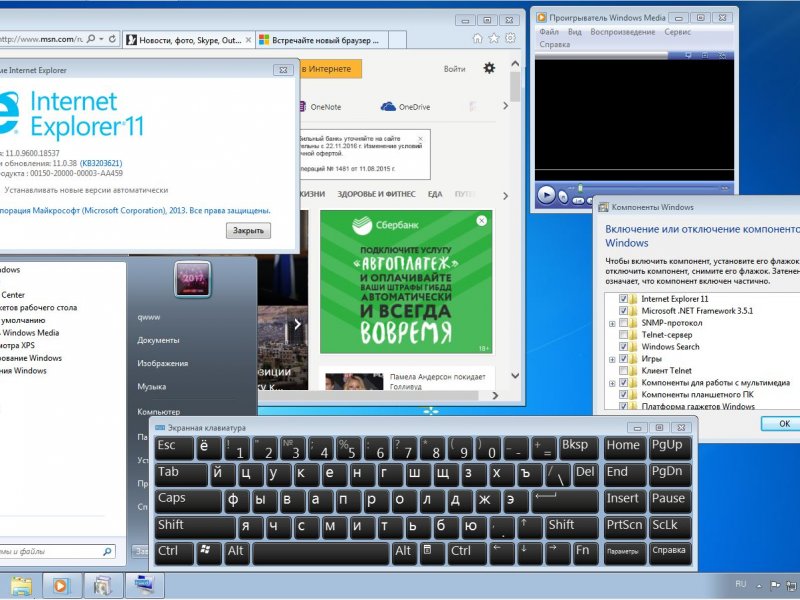Open ЗДОРОВЬЕ И ФИТНЕС category
Screen dimensions: 800x600
(377, 194)
